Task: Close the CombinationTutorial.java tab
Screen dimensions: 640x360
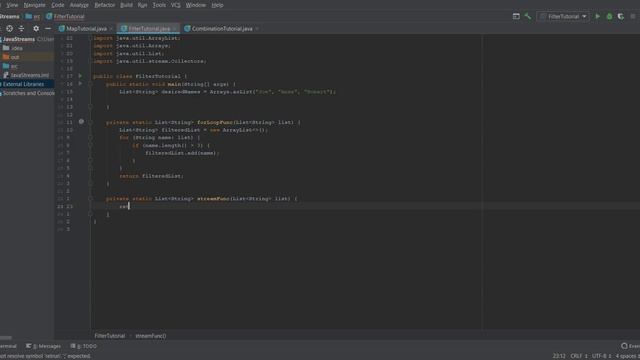Action: click(257, 29)
